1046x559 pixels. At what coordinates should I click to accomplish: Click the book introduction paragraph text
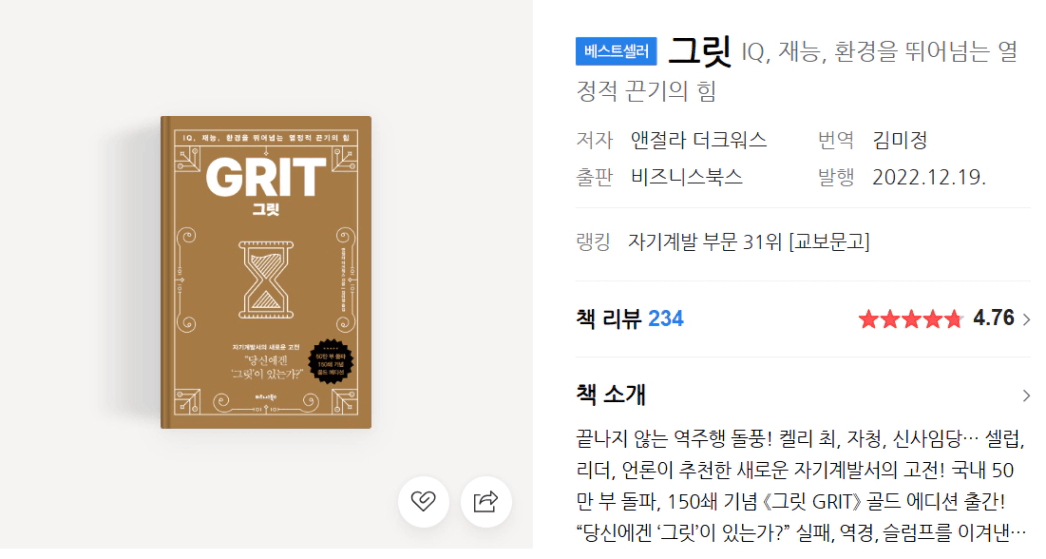800,486
